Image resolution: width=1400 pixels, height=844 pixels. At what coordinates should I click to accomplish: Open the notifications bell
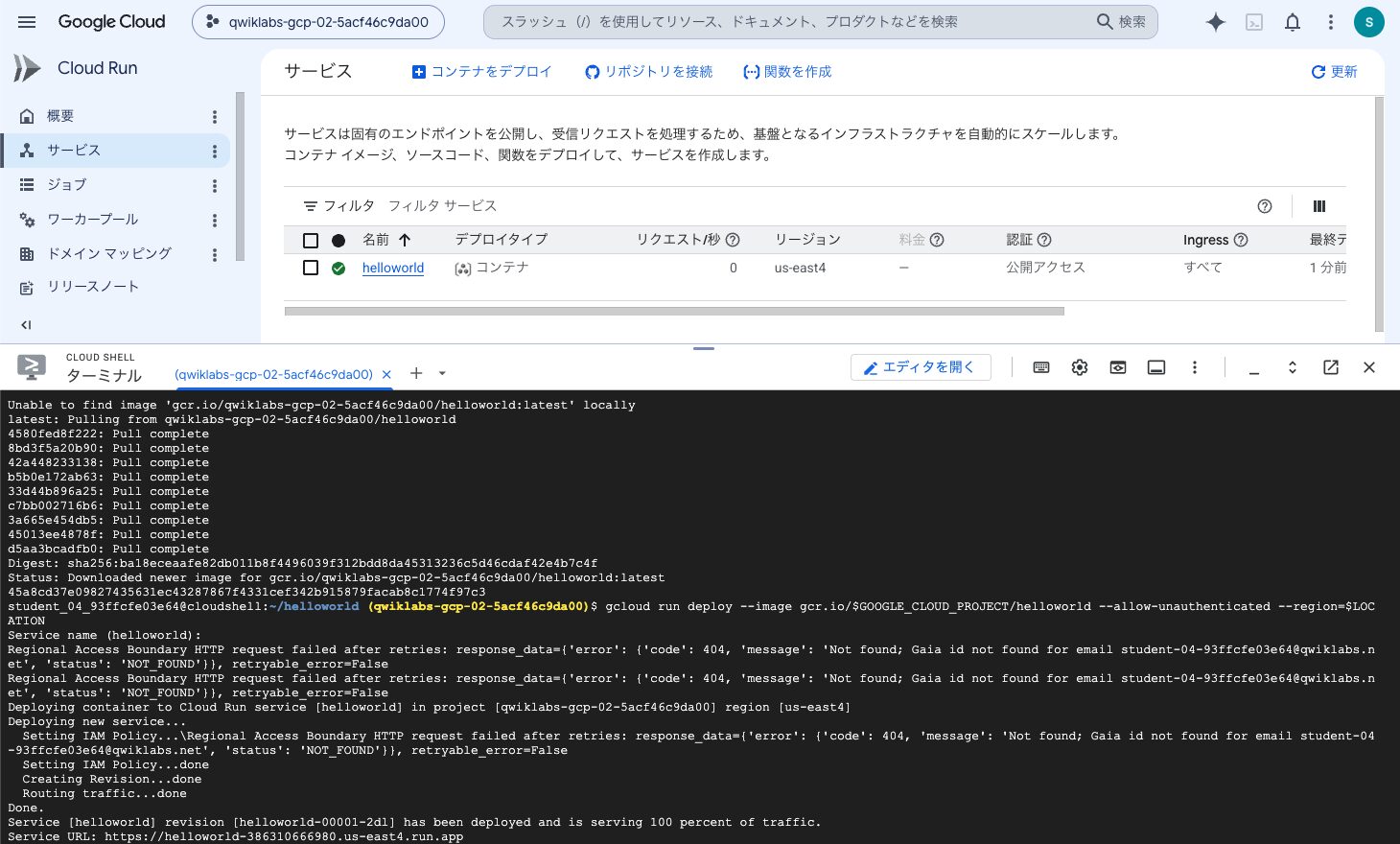(x=1293, y=22)
